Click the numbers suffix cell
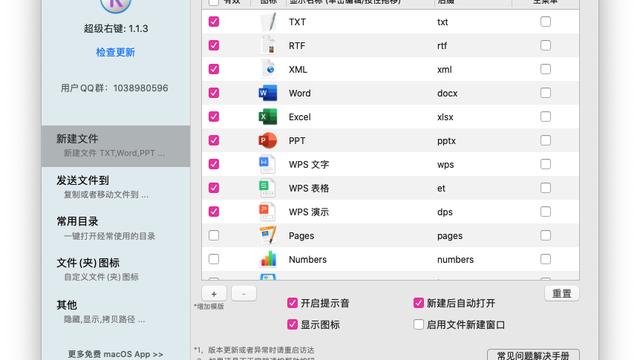 click(x=456, y=260)
